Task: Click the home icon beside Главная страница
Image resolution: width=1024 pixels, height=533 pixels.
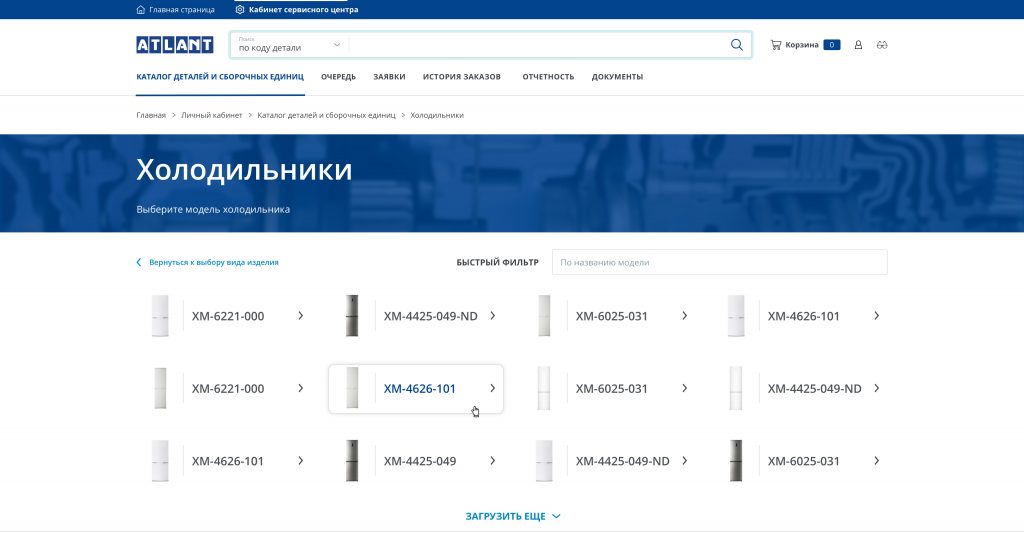Action: [141, 10]
